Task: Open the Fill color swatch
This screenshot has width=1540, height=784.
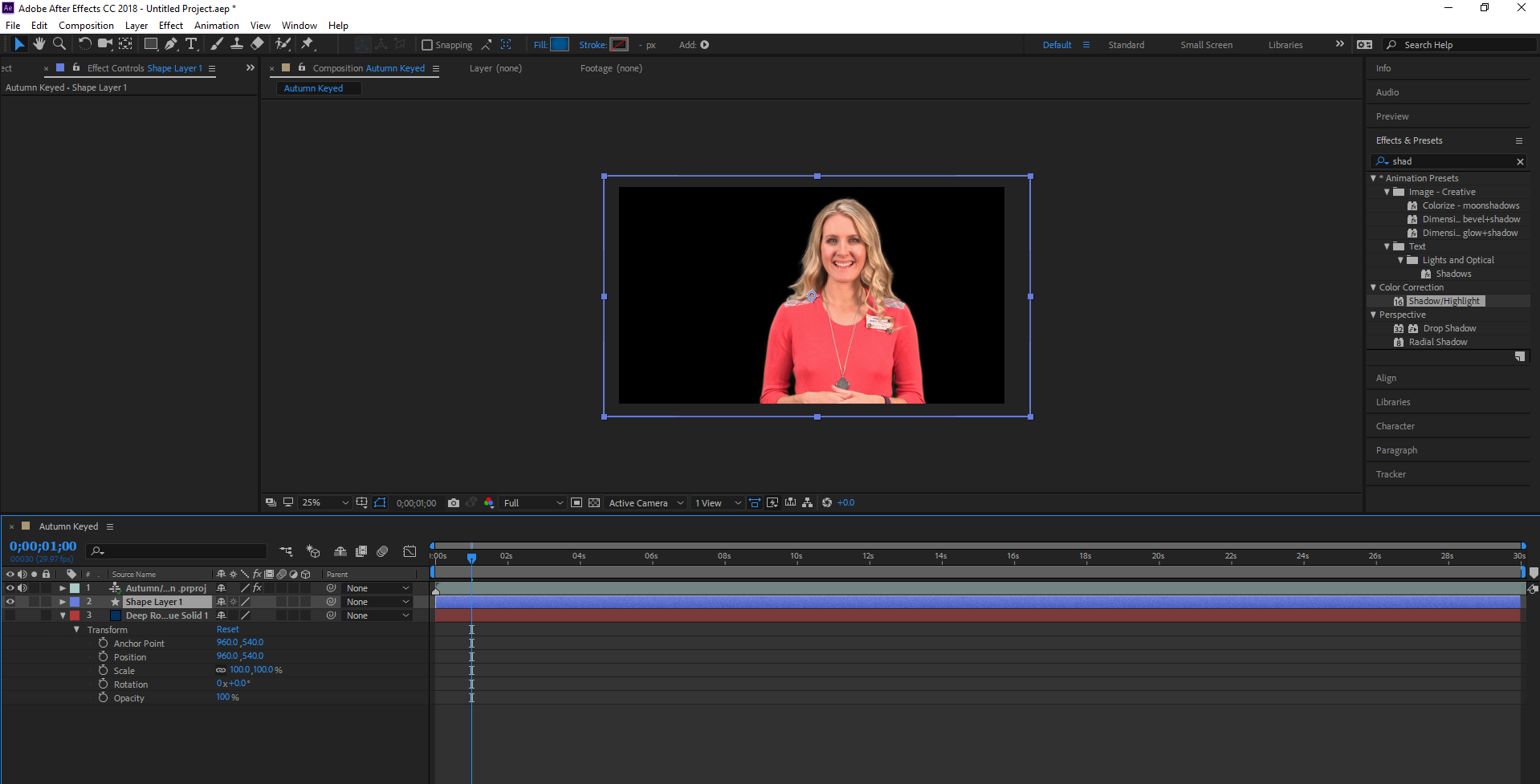Action: click(x=560, y=45)
